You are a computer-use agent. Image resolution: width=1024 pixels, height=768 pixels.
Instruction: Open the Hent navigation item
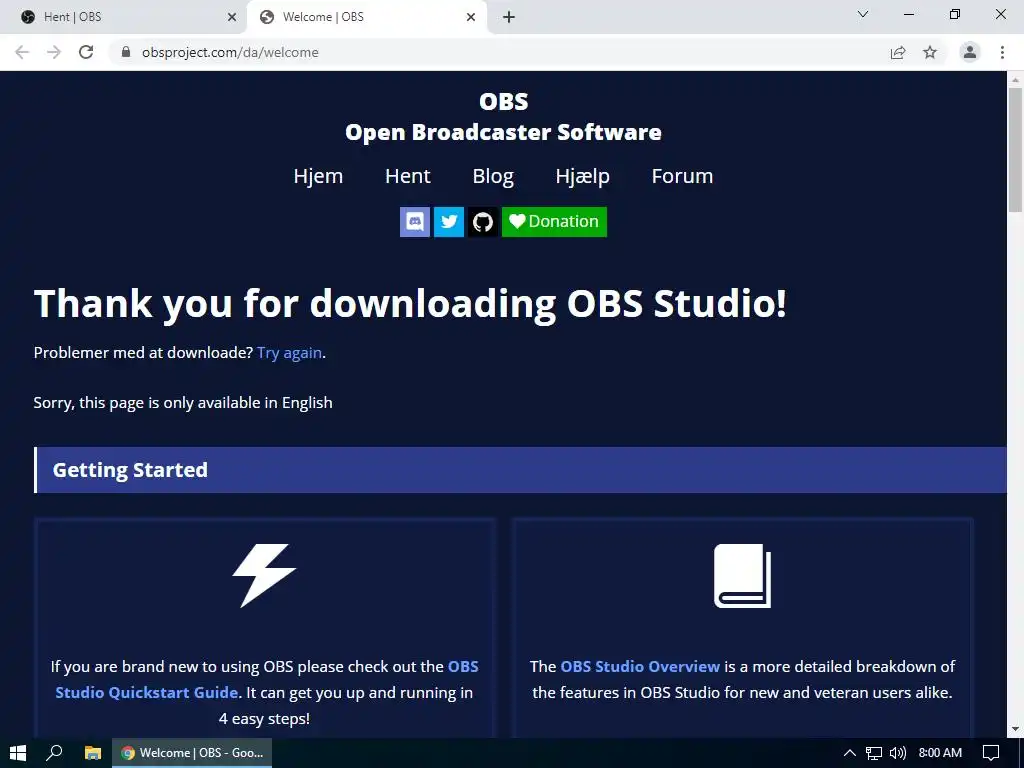pyautogui.click(x=408, y=176)
